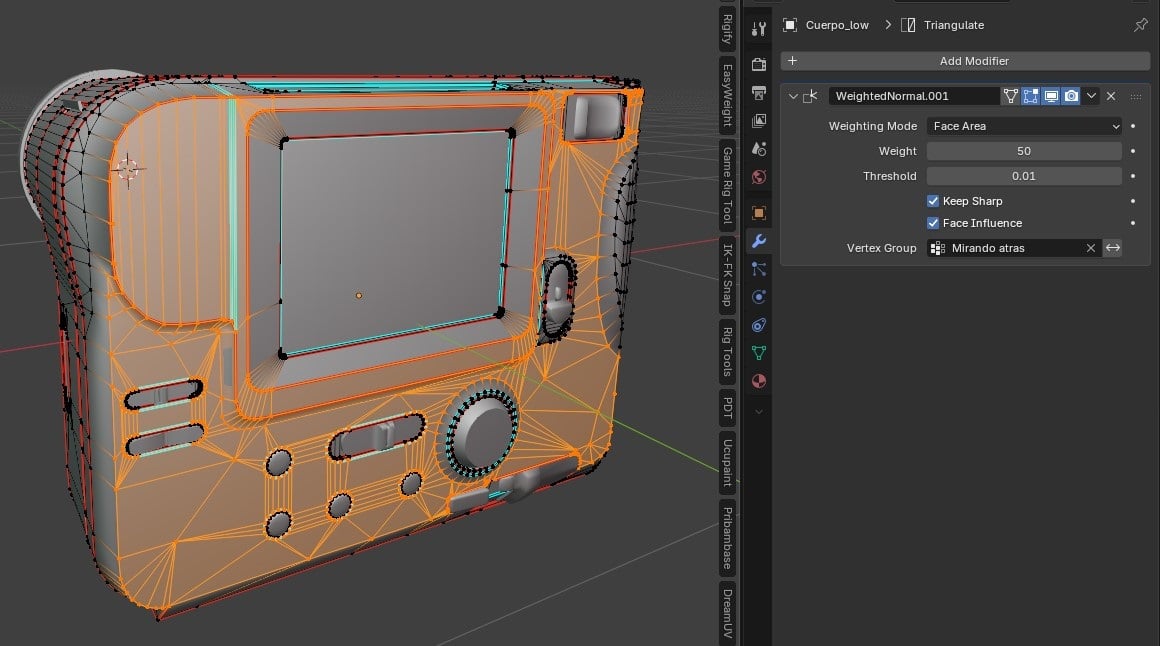Open the Object Data mesh properties tab
1160x646 pixels.
(x=759, y=353)
